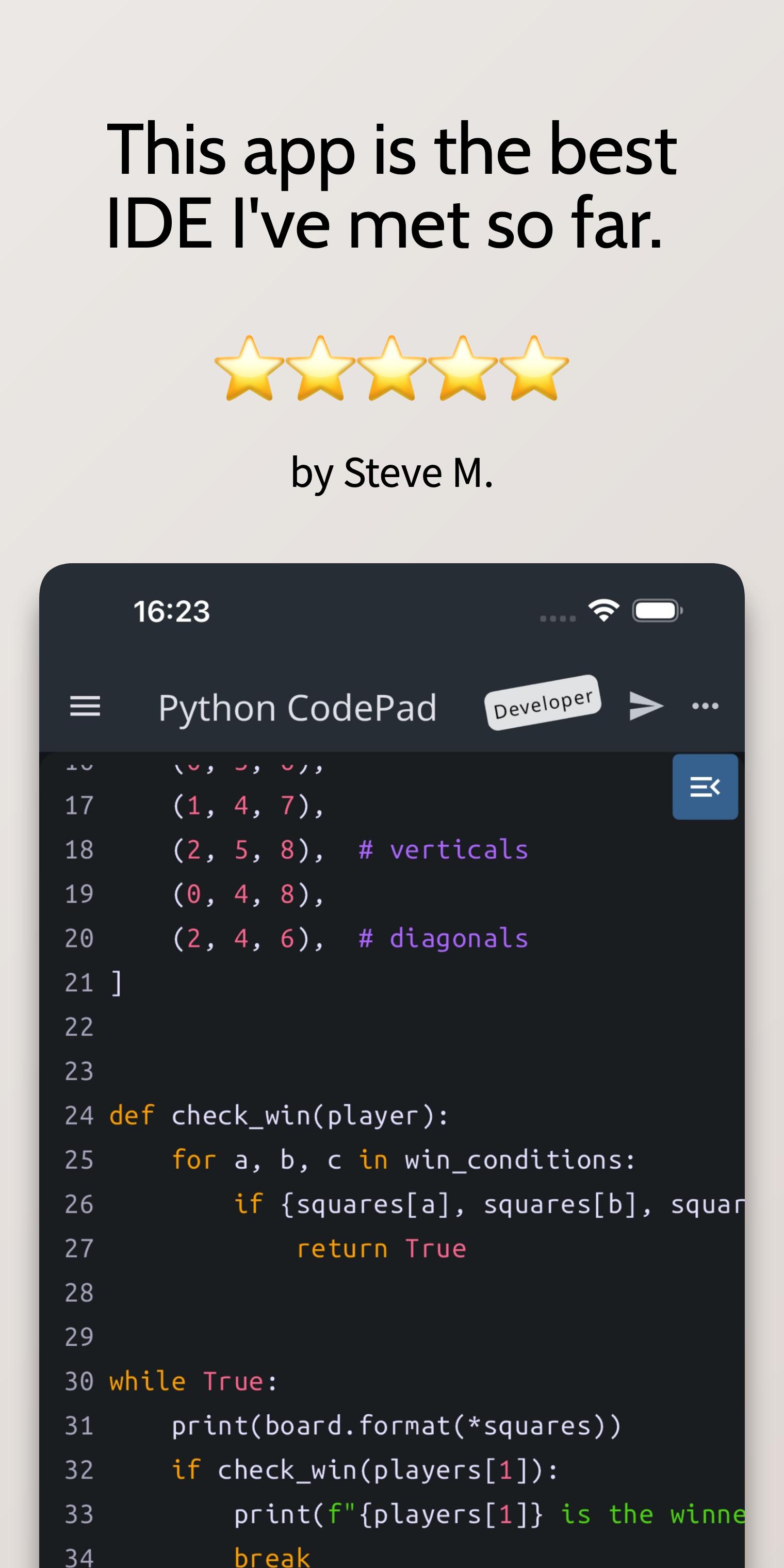
Task: Tap the Developer badge
Action: tap(543, 703)
